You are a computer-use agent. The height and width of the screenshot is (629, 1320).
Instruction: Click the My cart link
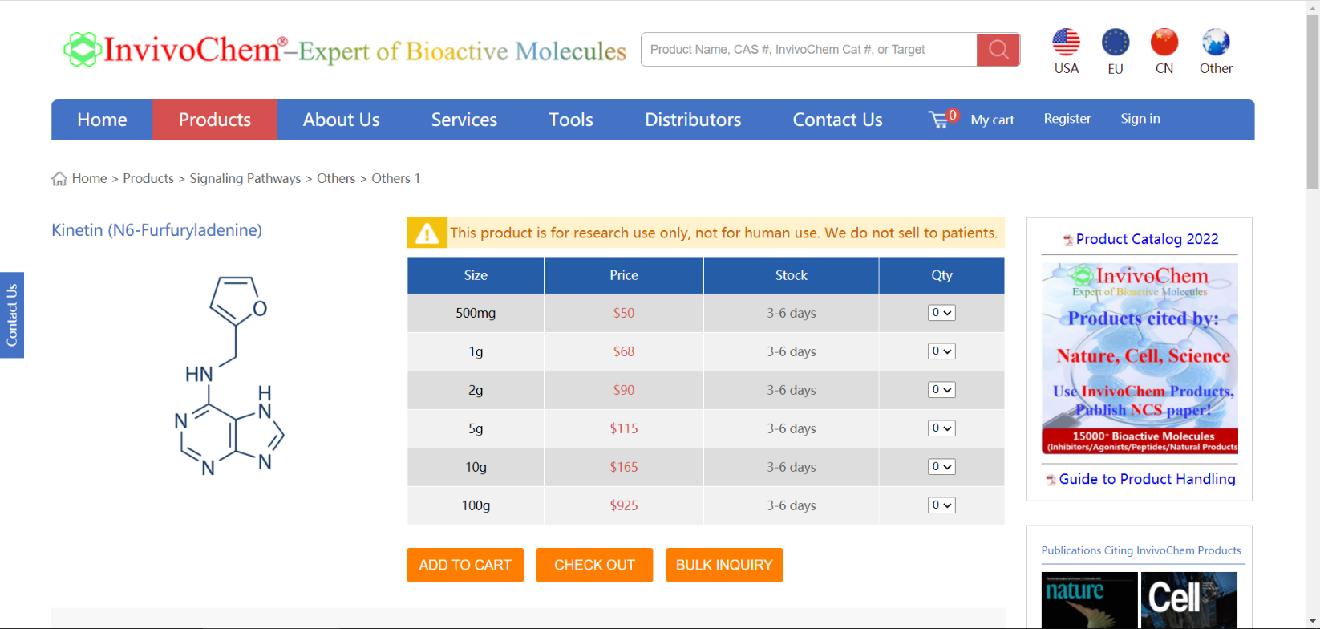tap(992, 119)
